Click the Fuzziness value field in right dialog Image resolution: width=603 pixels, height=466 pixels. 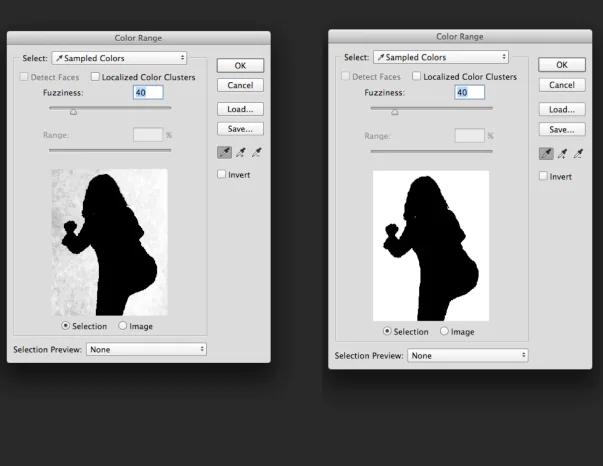tap(462, 92)
